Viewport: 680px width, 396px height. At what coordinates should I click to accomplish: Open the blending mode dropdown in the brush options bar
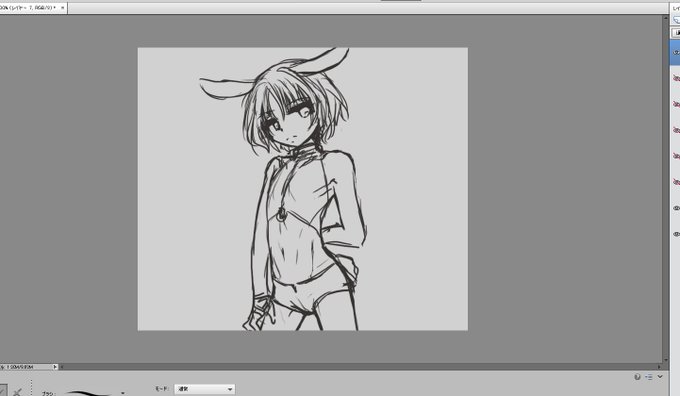click(x=205, y=389)
